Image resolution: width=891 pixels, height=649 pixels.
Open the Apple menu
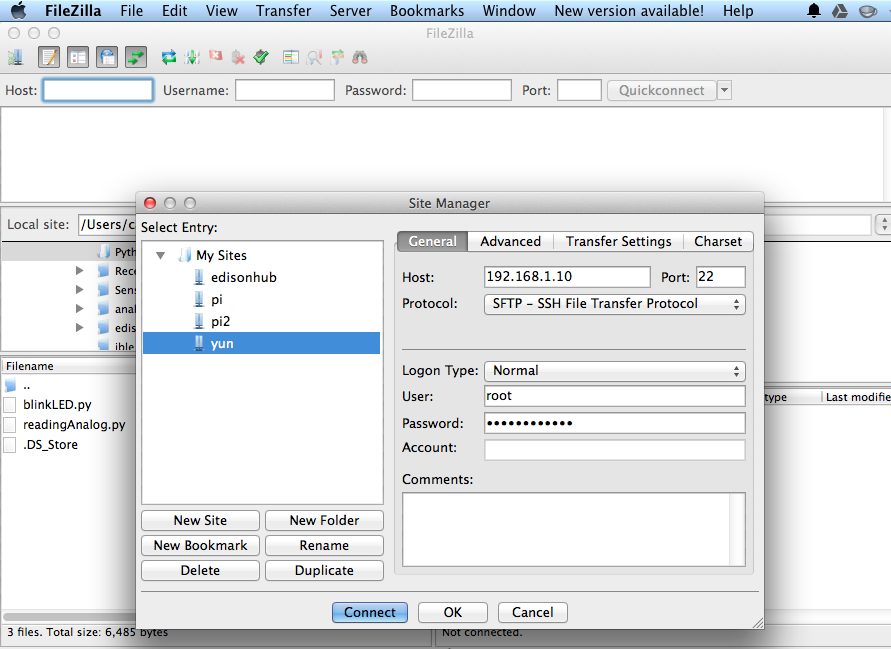(x=19, y=10)
